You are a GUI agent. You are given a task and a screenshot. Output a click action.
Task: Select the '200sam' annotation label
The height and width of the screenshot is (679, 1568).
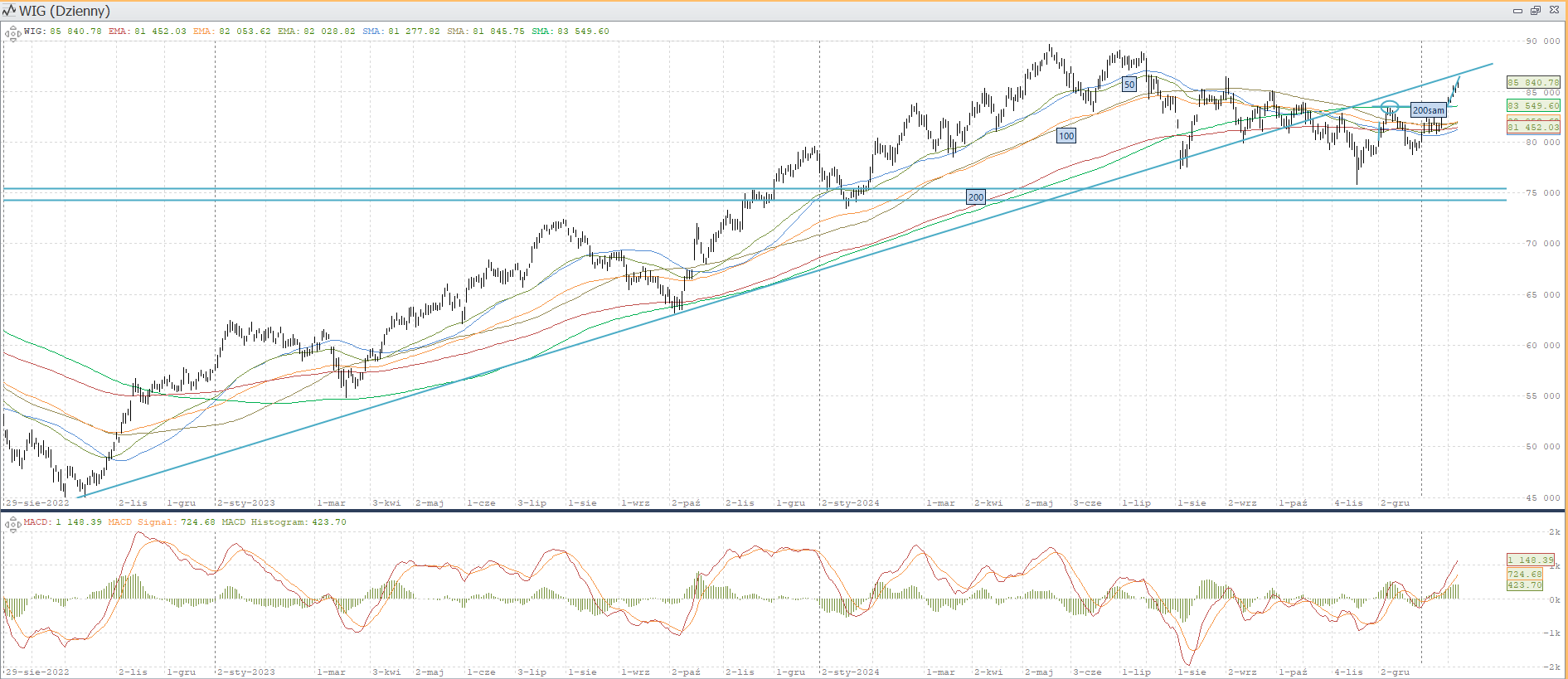pos(1428,110)
